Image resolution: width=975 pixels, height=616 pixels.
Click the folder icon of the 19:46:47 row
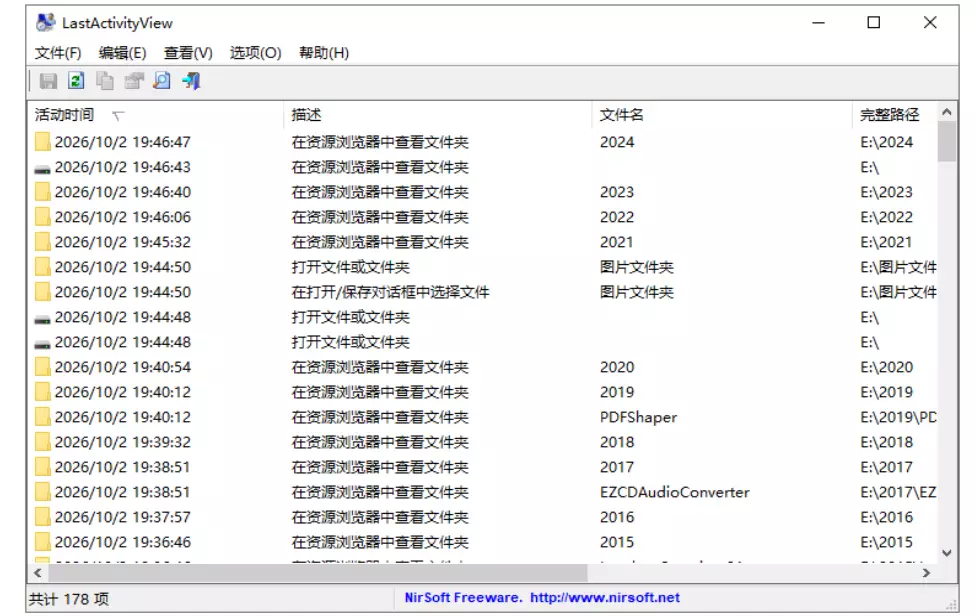[42, 142]
